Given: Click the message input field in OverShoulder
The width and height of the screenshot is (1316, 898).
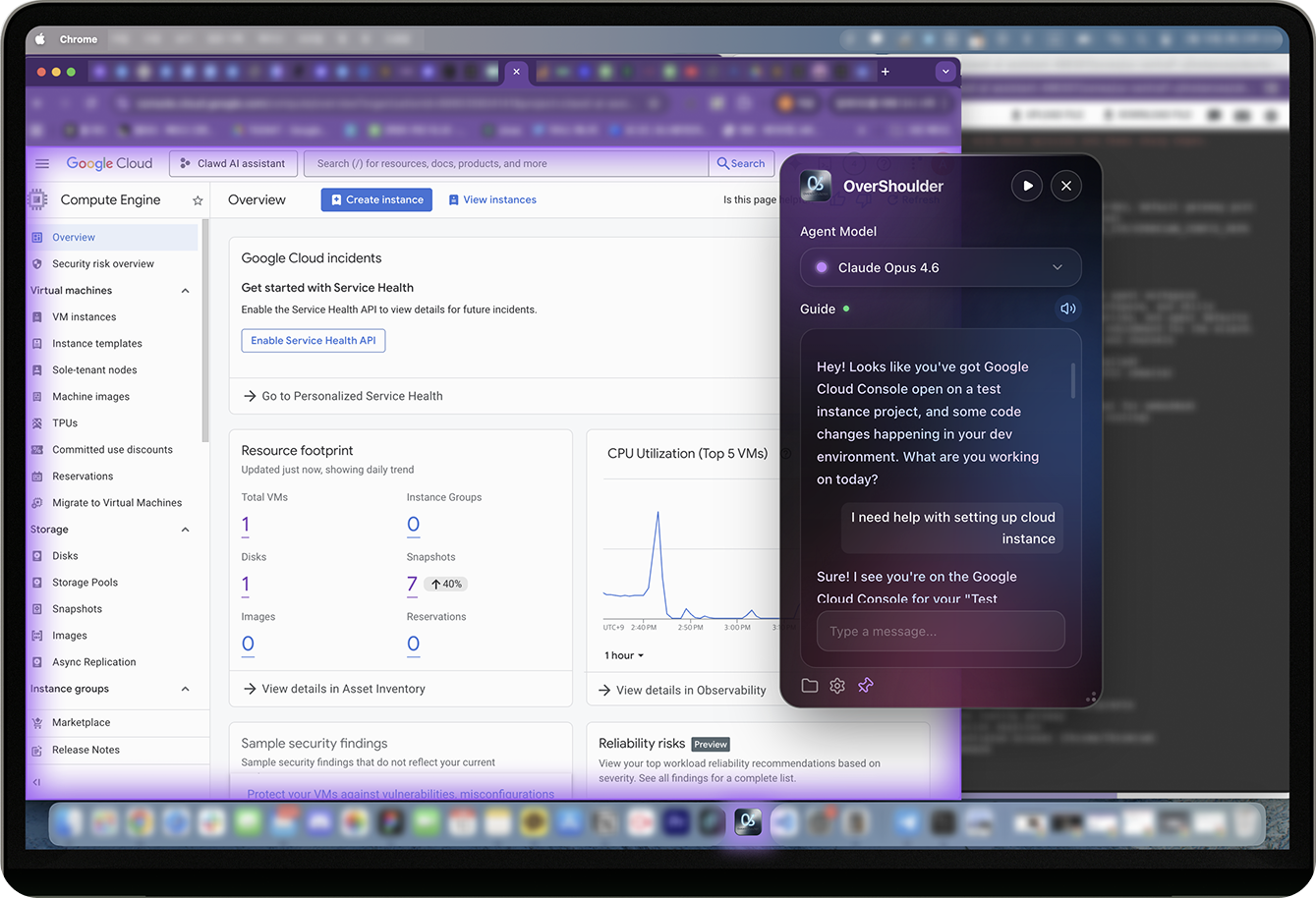Looking at the screenshot, I should click(x=940, y=631).
